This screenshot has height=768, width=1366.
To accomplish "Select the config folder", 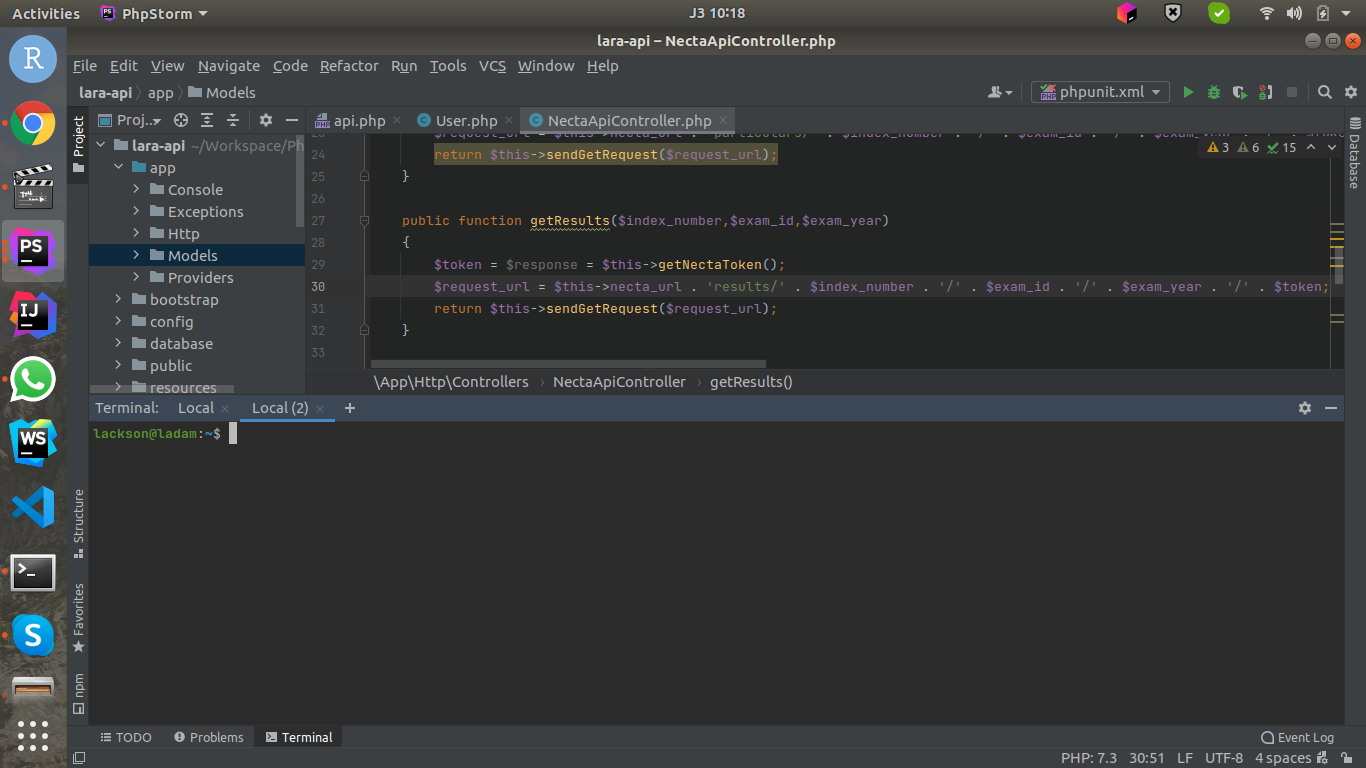I will coord(171,321).
